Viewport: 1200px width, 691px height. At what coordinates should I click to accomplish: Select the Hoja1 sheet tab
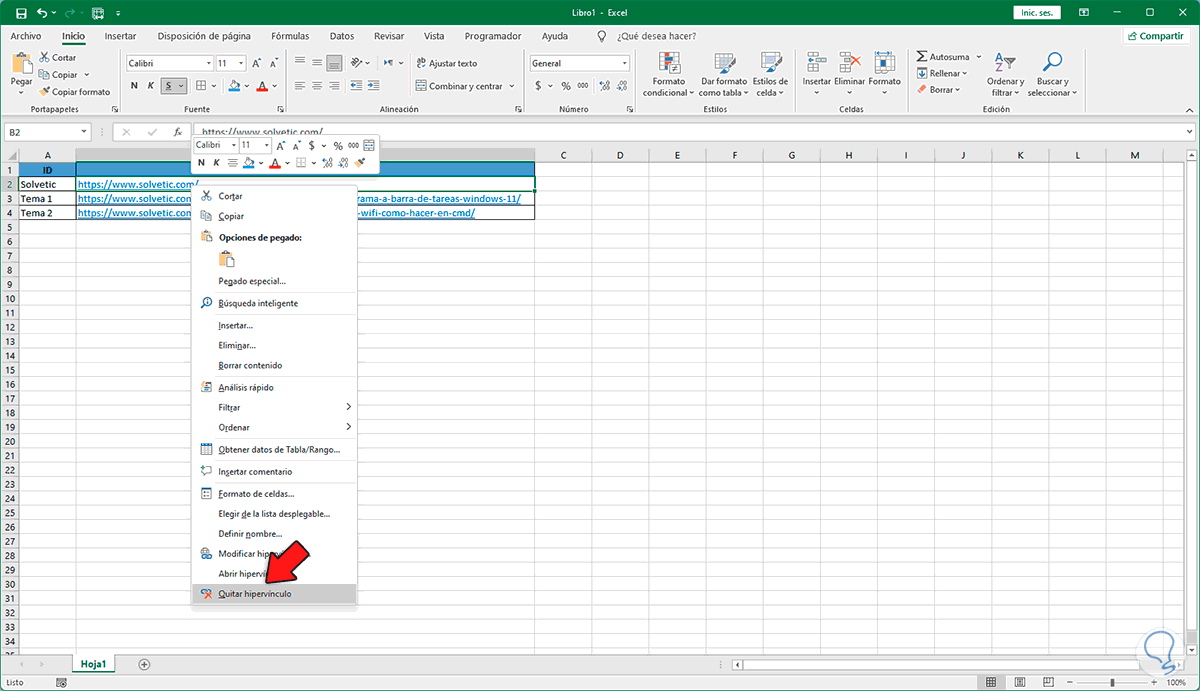94,664
